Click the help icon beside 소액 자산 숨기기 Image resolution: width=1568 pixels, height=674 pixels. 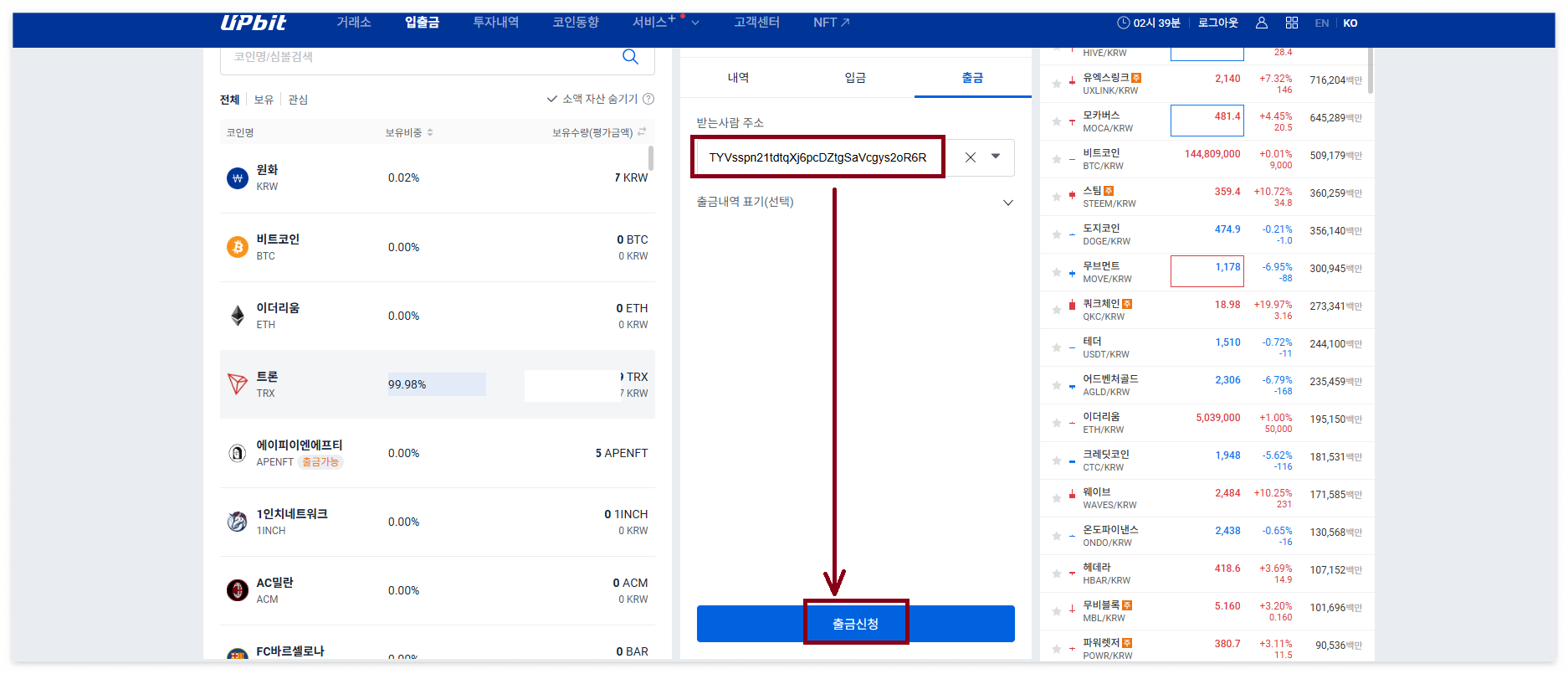[648, 99]
